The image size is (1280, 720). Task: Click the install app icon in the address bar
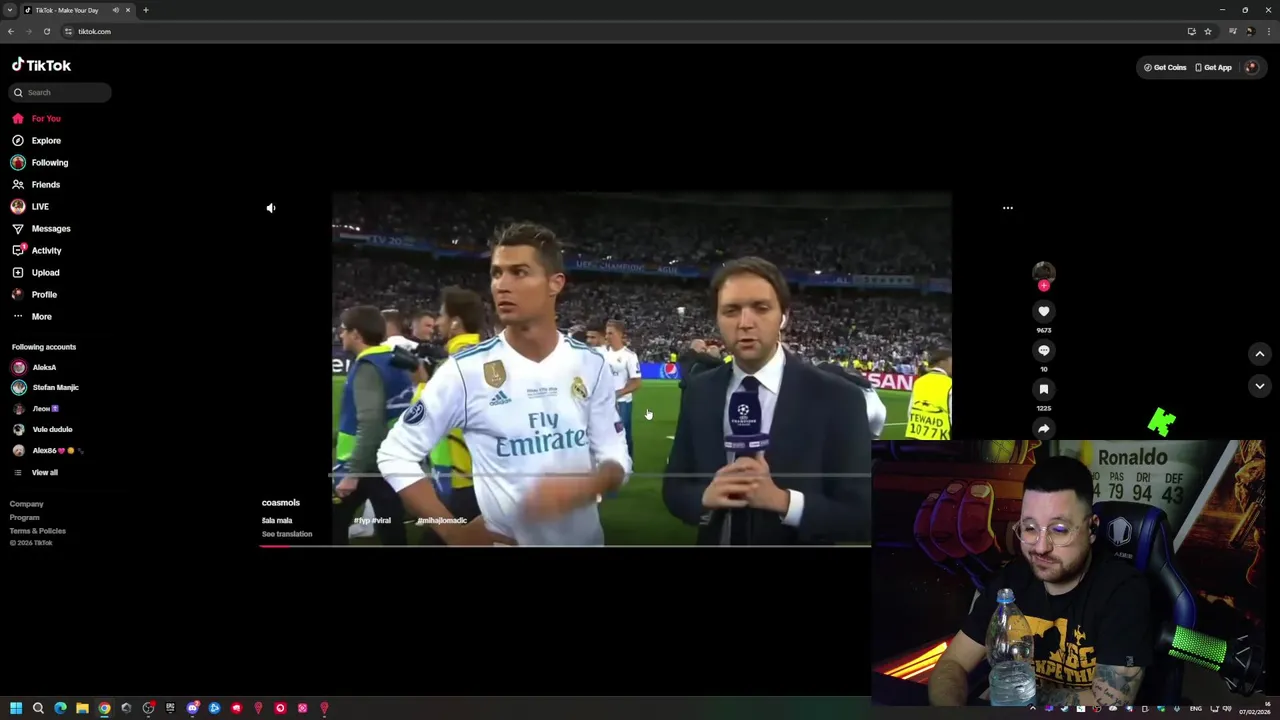click(1191, 31)
